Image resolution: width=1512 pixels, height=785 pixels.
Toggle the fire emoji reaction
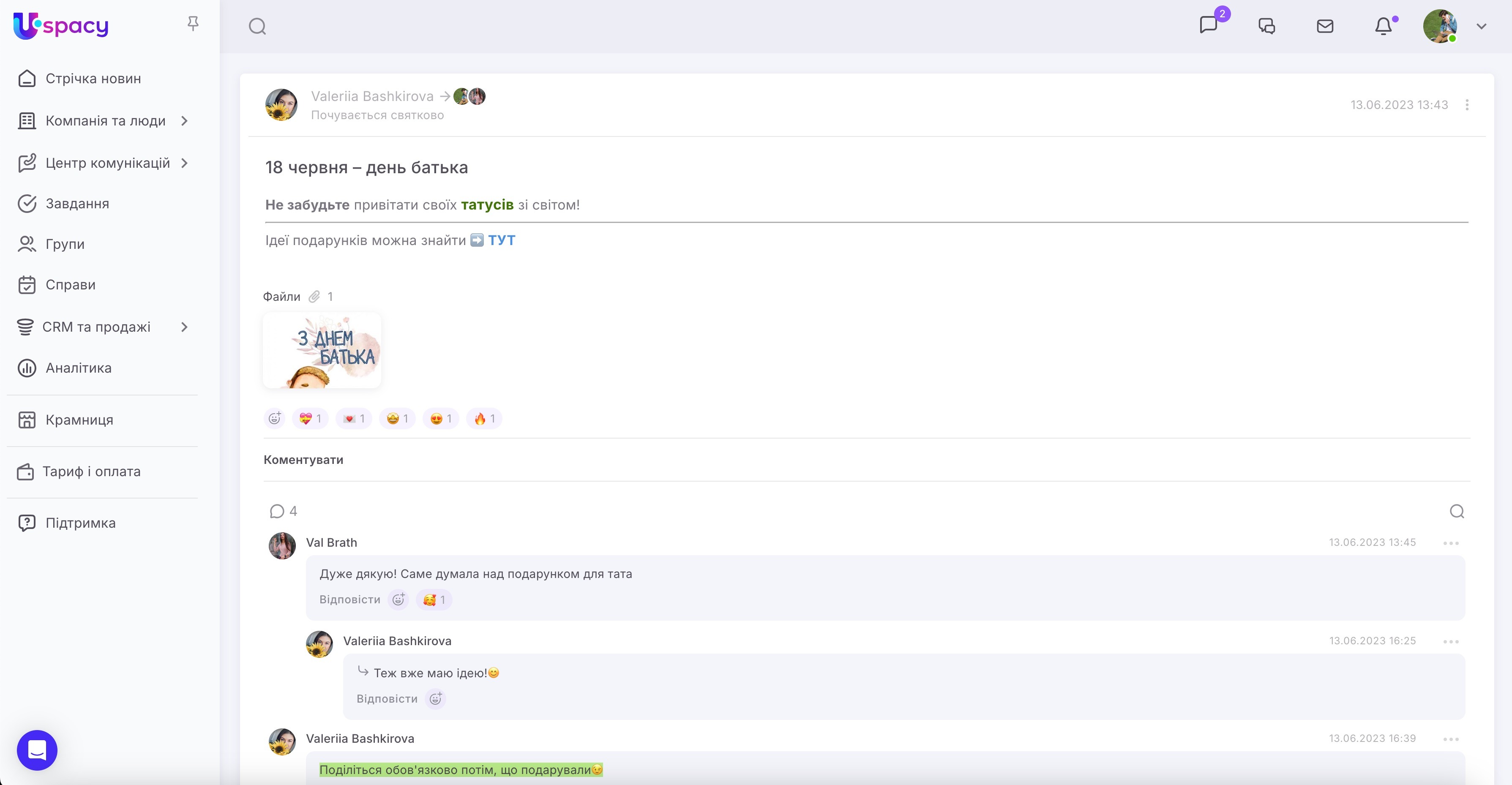coord(484,418)
